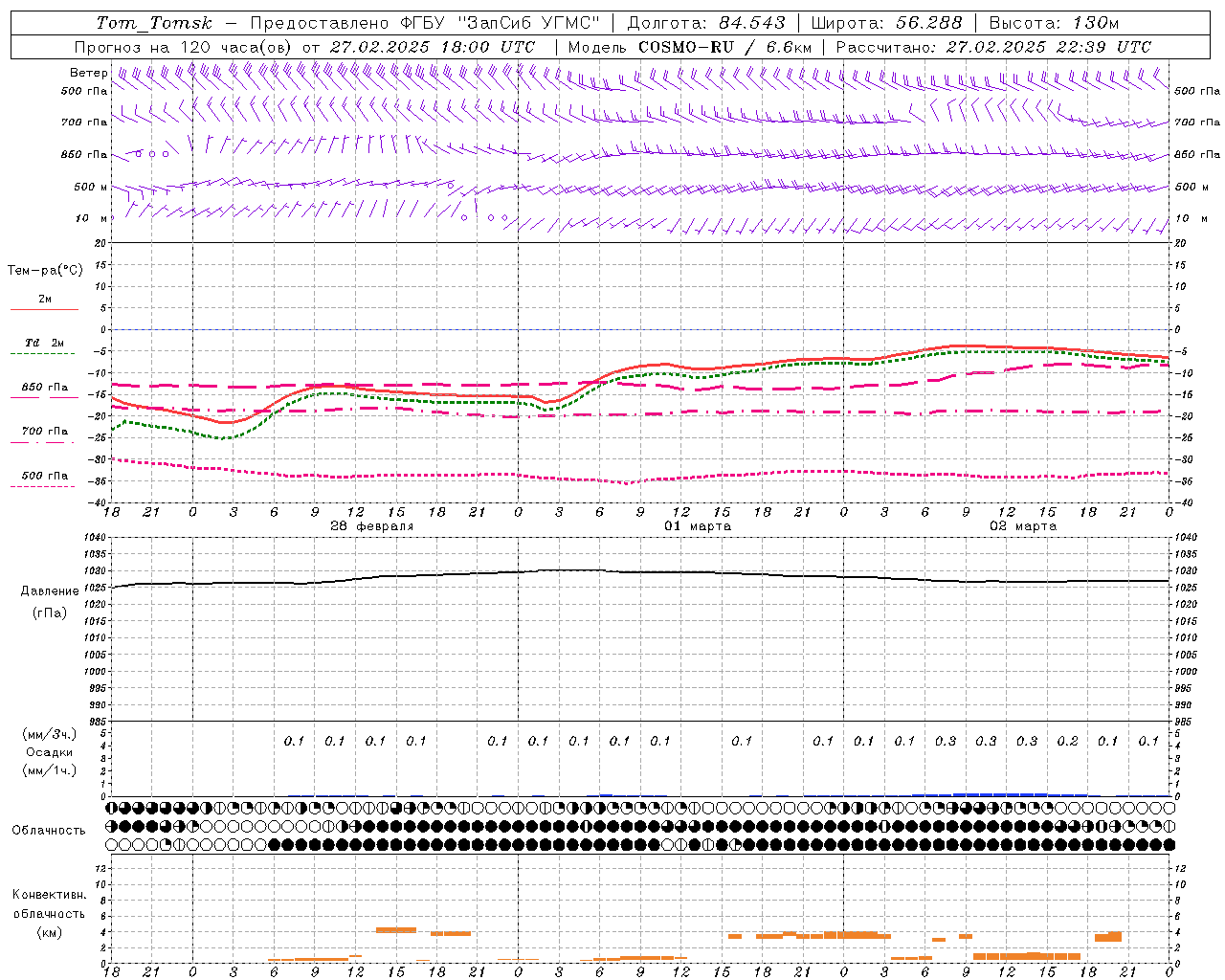Click the '700 гПа' temperature legend entry
This screenshot has width=1225, height=980.
[x=45, y=432]
